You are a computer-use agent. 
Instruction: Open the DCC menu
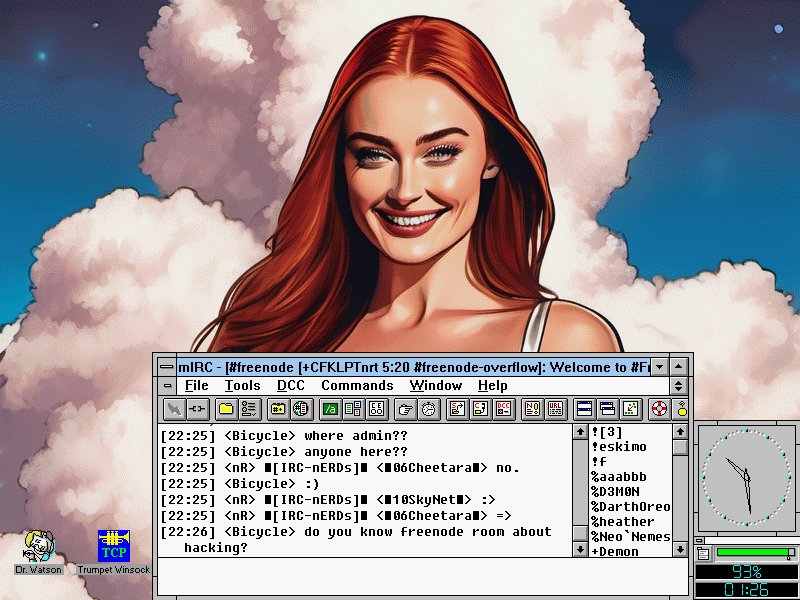pos(291,386)
